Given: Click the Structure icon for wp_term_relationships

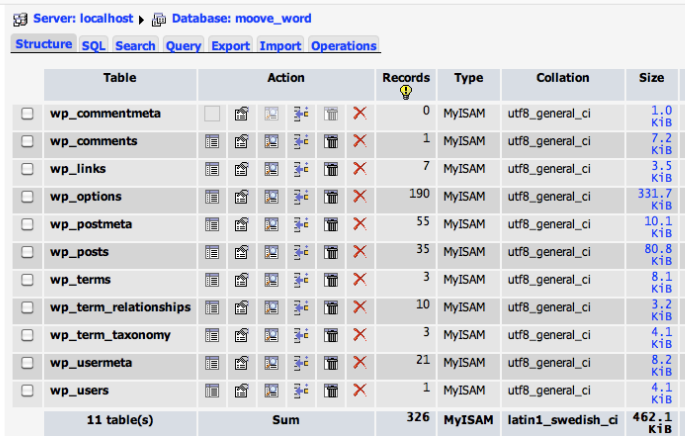Looking at the screenshot, I should pyautogui.click(x=242, y=308).
